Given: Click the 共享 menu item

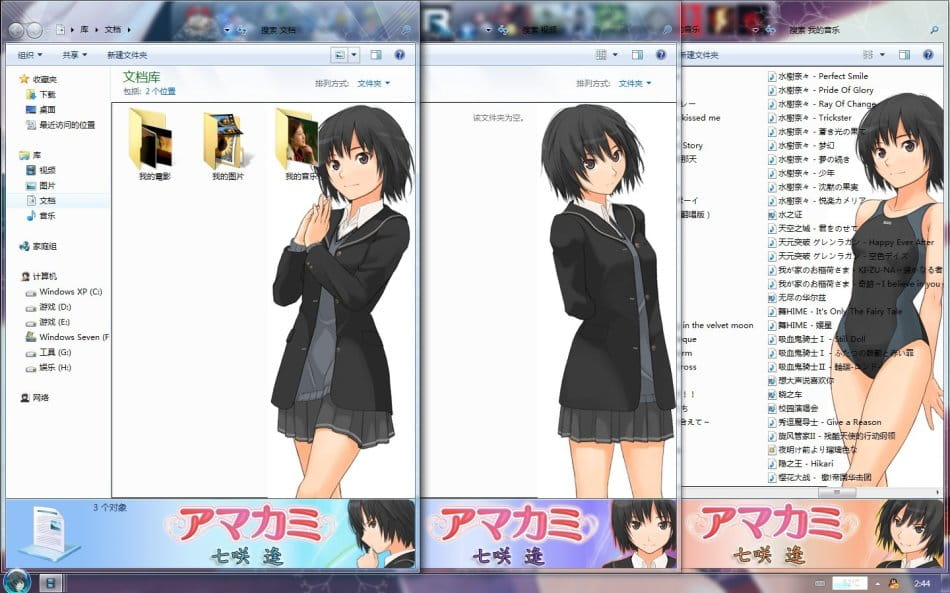Looking at the screenshot, I should tap(74, 54).
